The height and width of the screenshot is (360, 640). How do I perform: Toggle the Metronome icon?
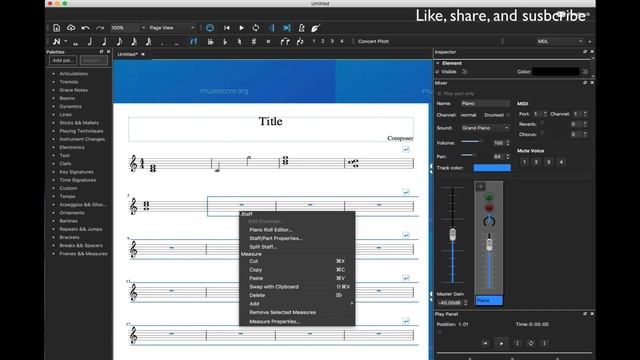click(301, 28)
